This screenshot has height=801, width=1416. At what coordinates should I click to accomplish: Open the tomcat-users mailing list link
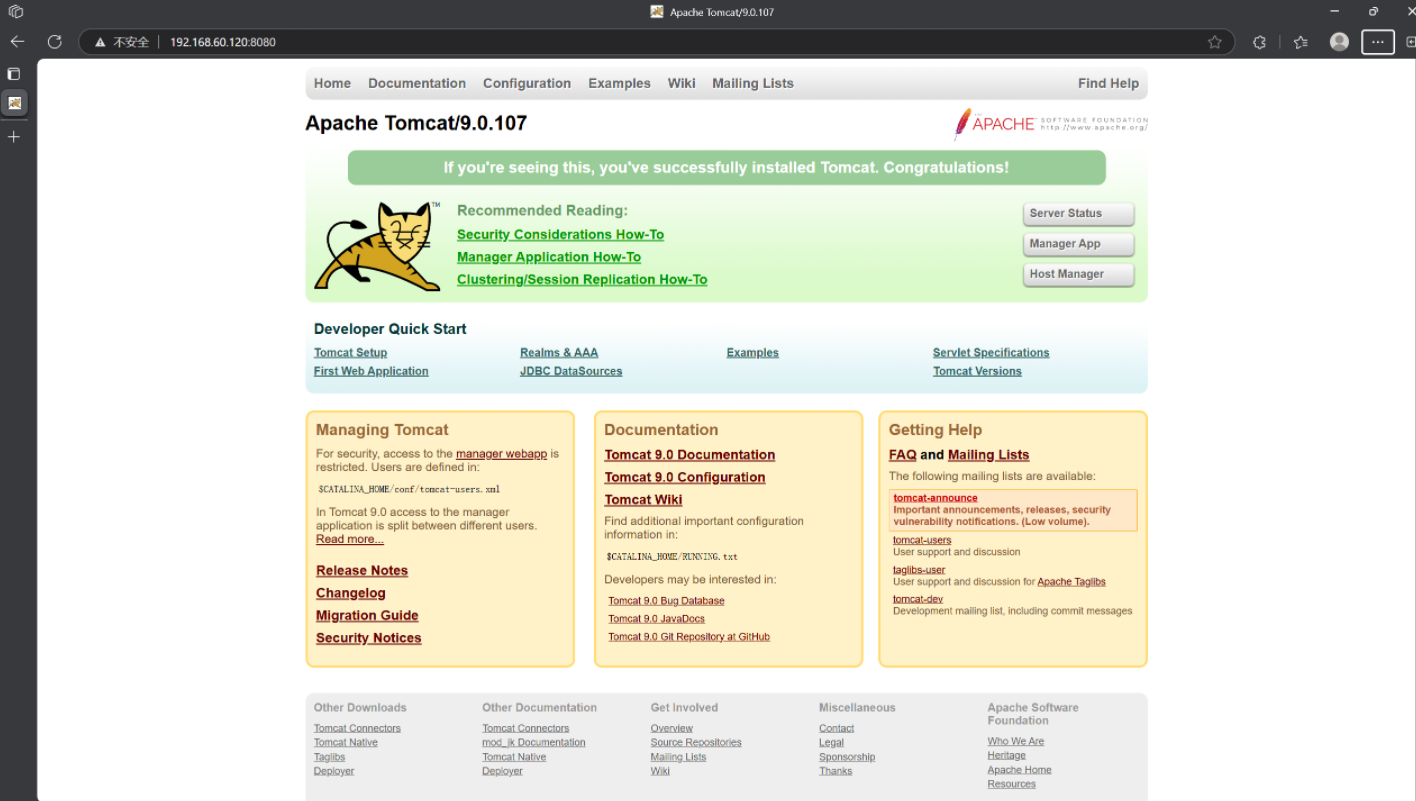922,540
